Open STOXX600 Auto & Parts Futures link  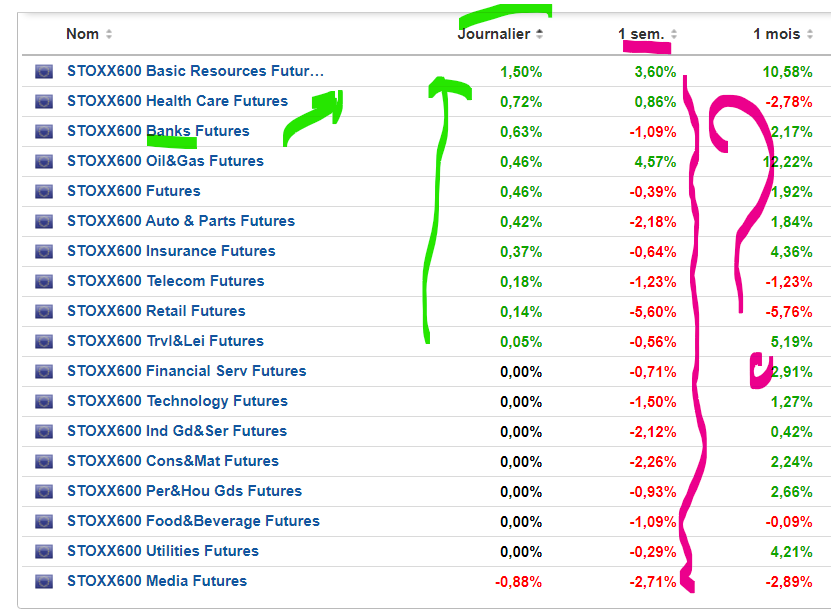(x=181, y=221)
